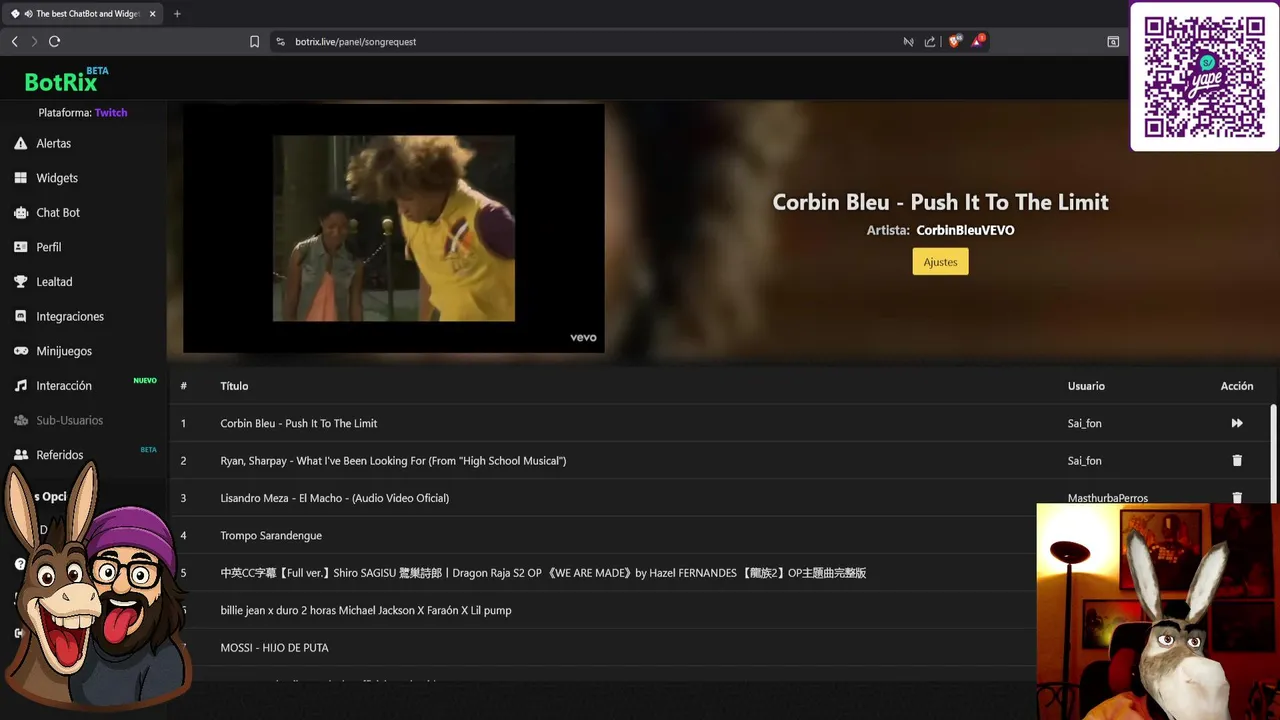Click the Referidos users icon
The height and width of the screenshot is (720, 1280).
(x=20, y=455)
